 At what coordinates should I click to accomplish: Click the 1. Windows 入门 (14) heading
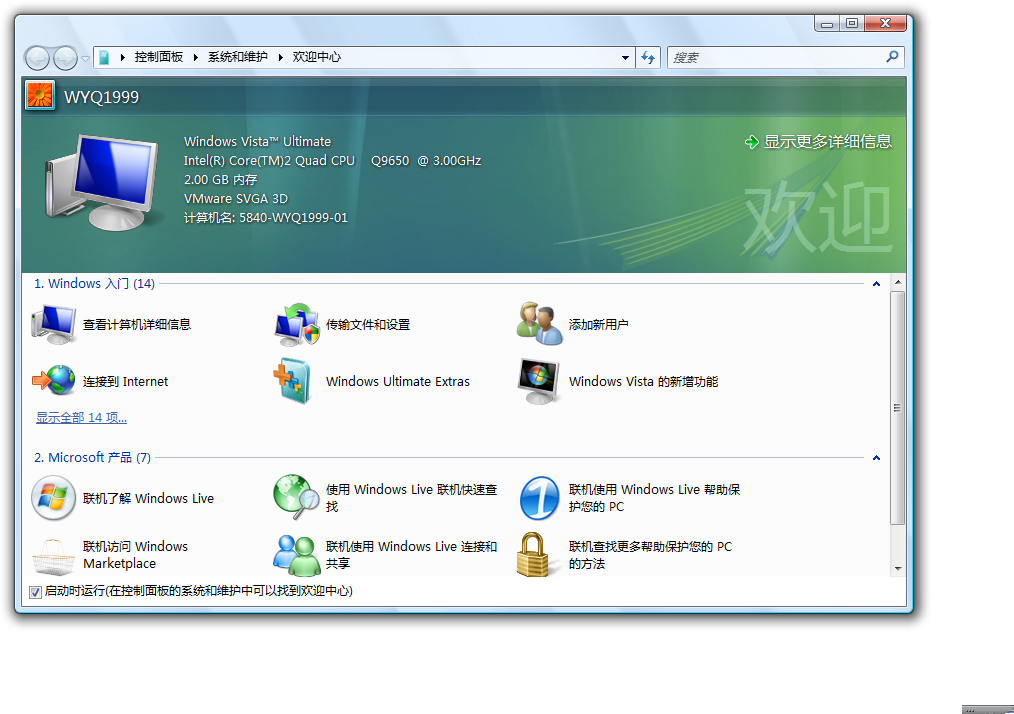click(94, 283)
